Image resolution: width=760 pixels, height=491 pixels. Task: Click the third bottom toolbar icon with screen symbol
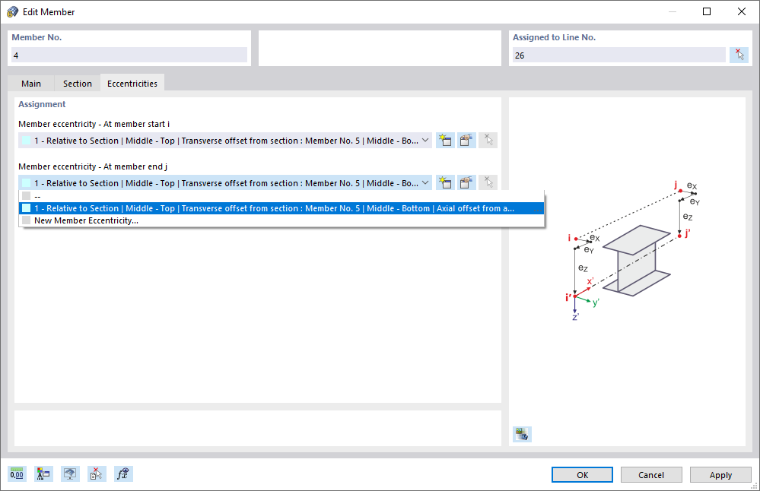point(70,474)
